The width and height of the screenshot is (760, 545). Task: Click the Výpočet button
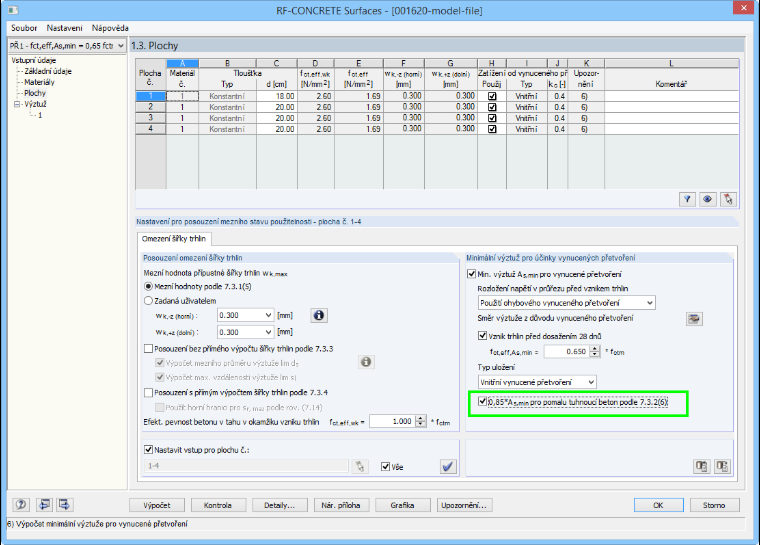click(x=157, y=505)
